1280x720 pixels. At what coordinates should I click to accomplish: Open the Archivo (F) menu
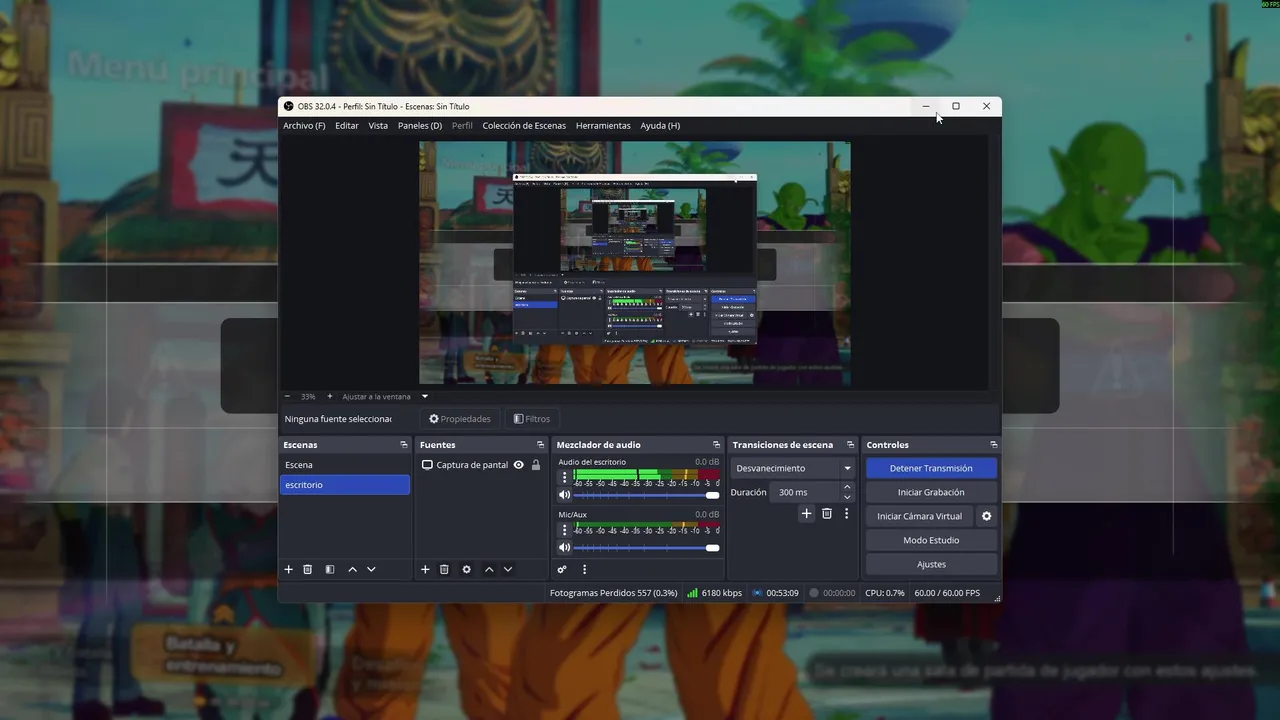(304, 126)
